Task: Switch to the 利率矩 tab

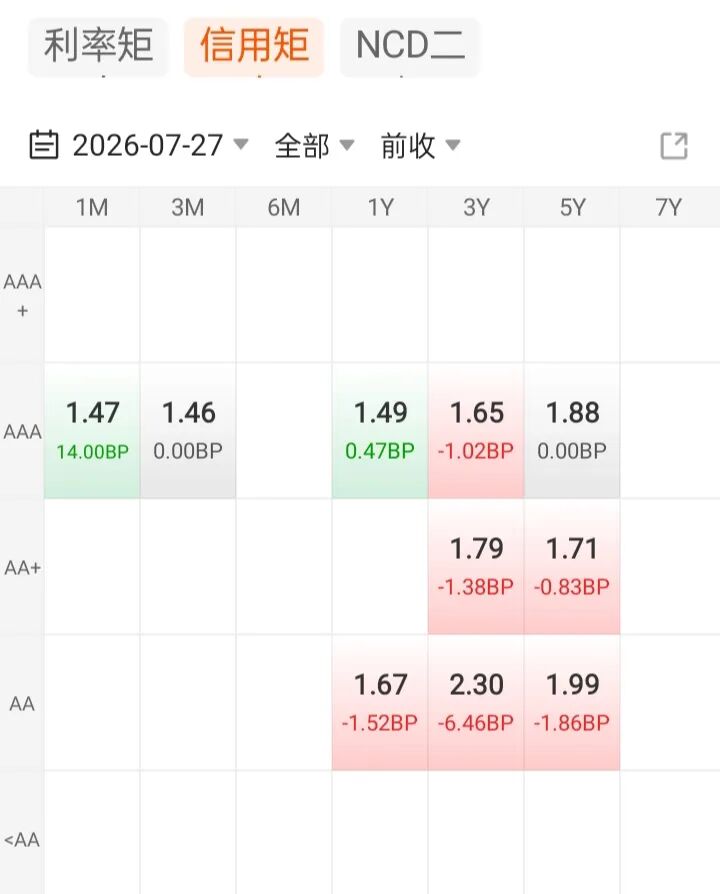Action: pyautogui.click(x=98, y=46)
